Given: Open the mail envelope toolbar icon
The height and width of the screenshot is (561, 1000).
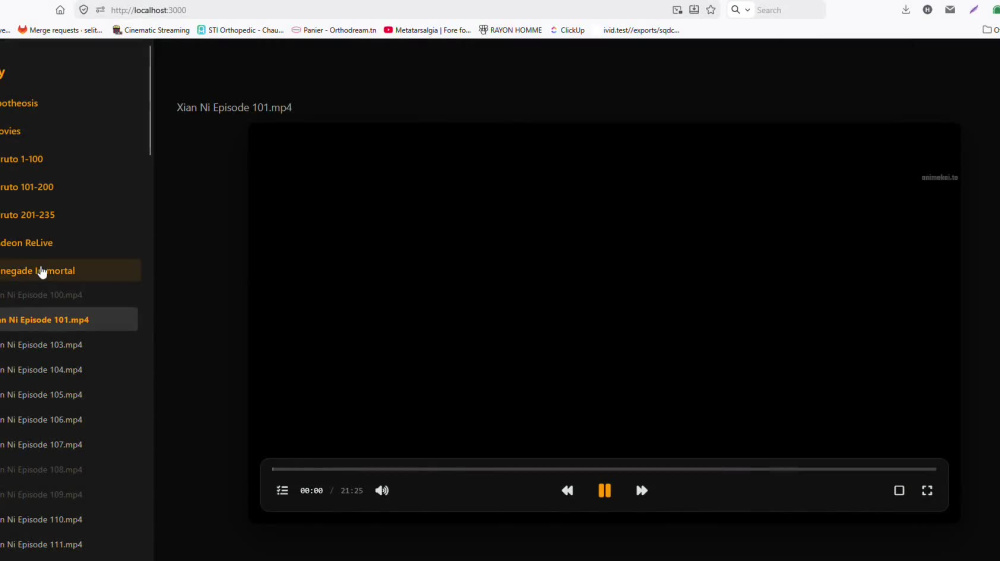Looking at the screenshot, I should point(950,10).
